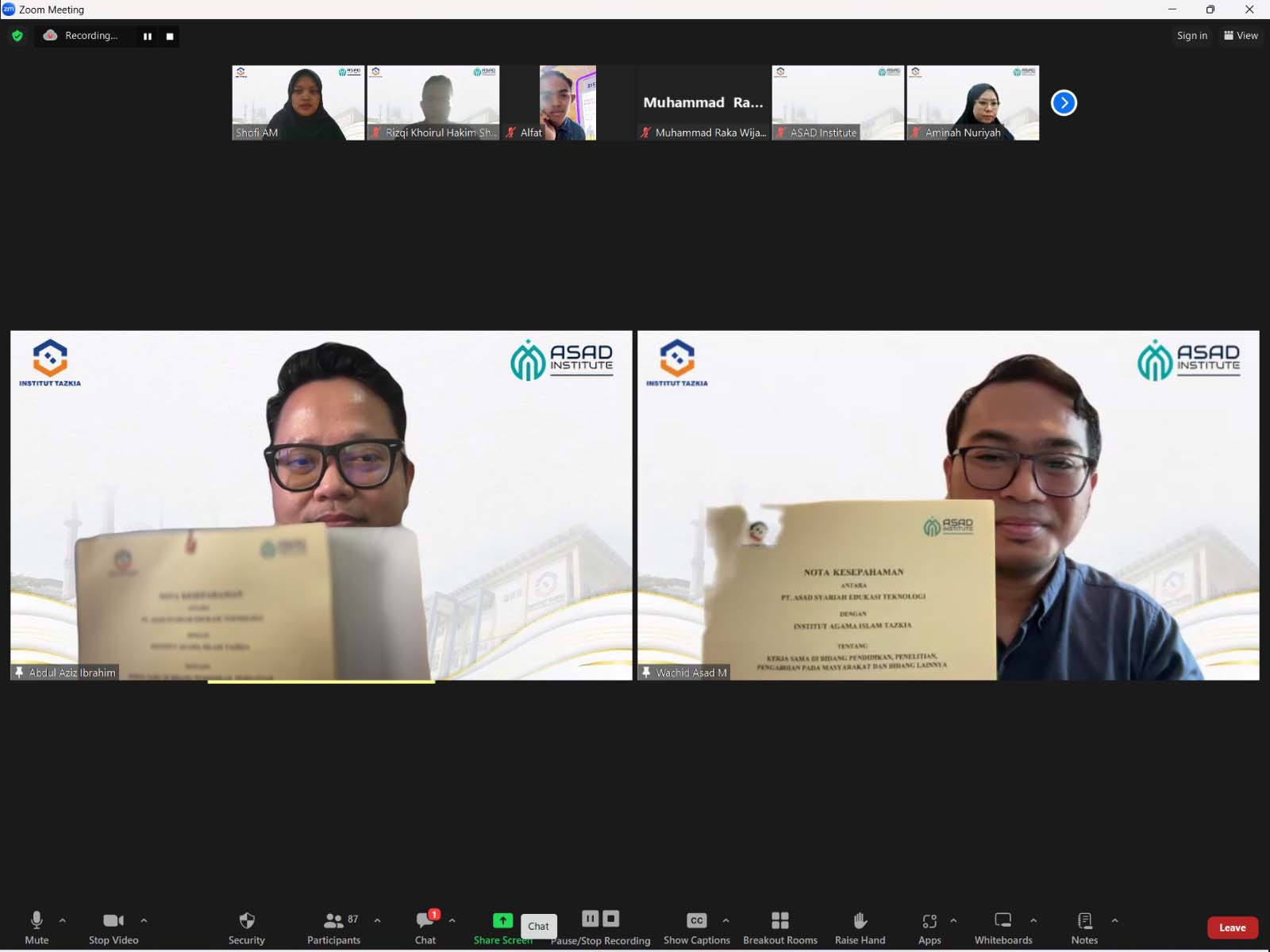
Task: Open the Security shield menu
Action: point(247,927)
